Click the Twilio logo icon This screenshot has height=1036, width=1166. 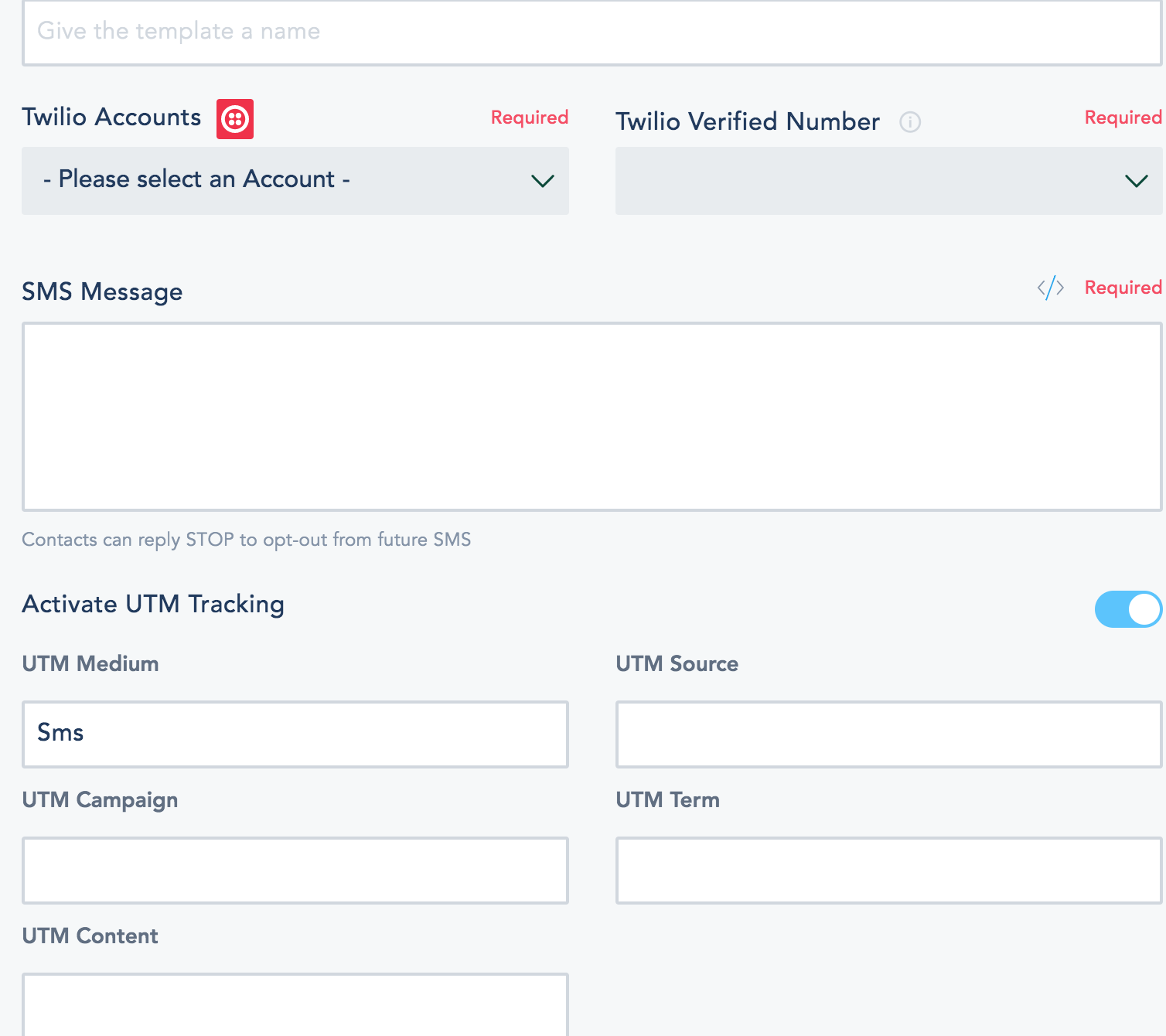(235, 119)
